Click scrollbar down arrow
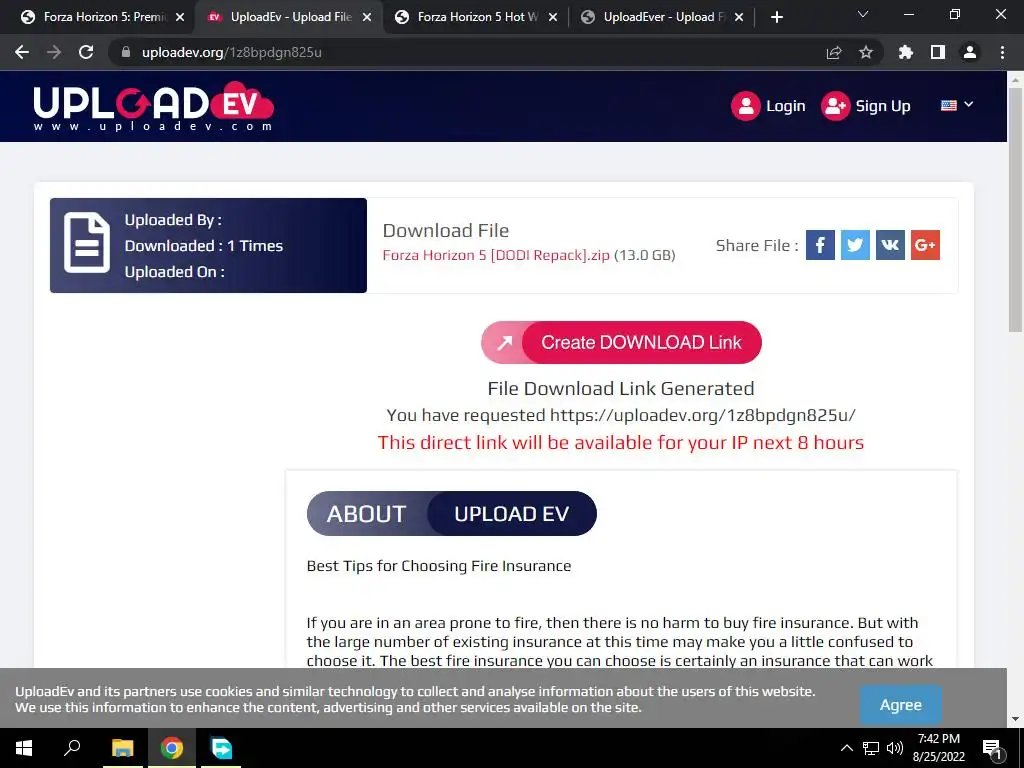 point(1015,719)
